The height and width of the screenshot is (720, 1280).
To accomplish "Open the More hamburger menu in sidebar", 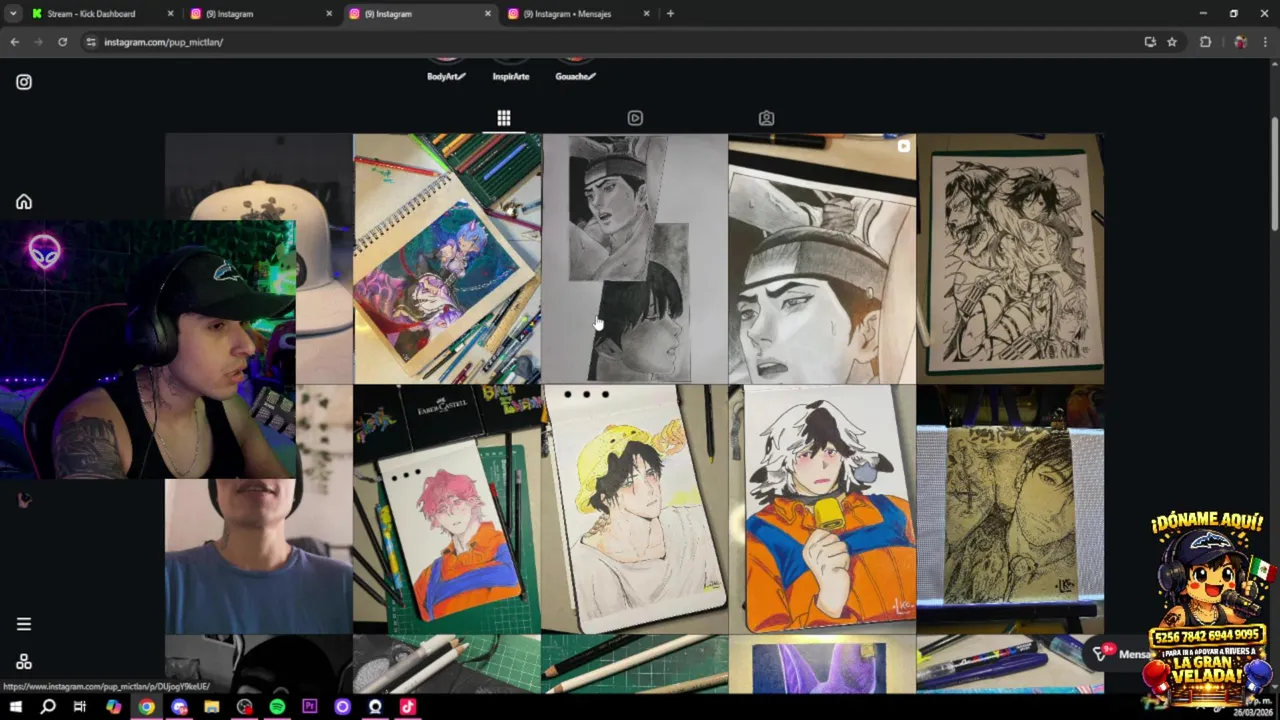I will tap(24, 624).
